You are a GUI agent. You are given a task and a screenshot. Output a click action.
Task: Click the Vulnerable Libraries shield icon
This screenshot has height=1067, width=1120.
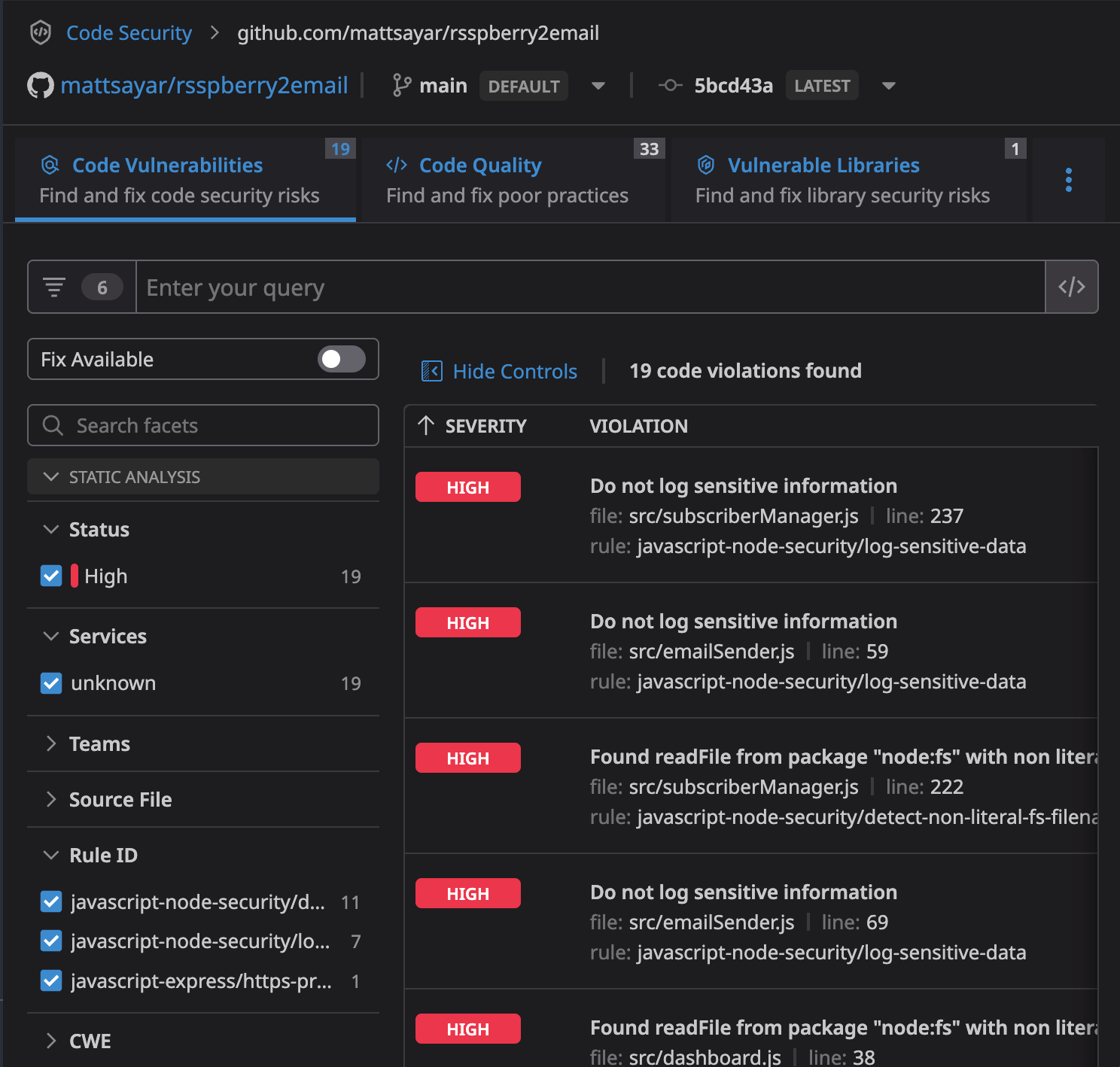(x=706, y=165)
